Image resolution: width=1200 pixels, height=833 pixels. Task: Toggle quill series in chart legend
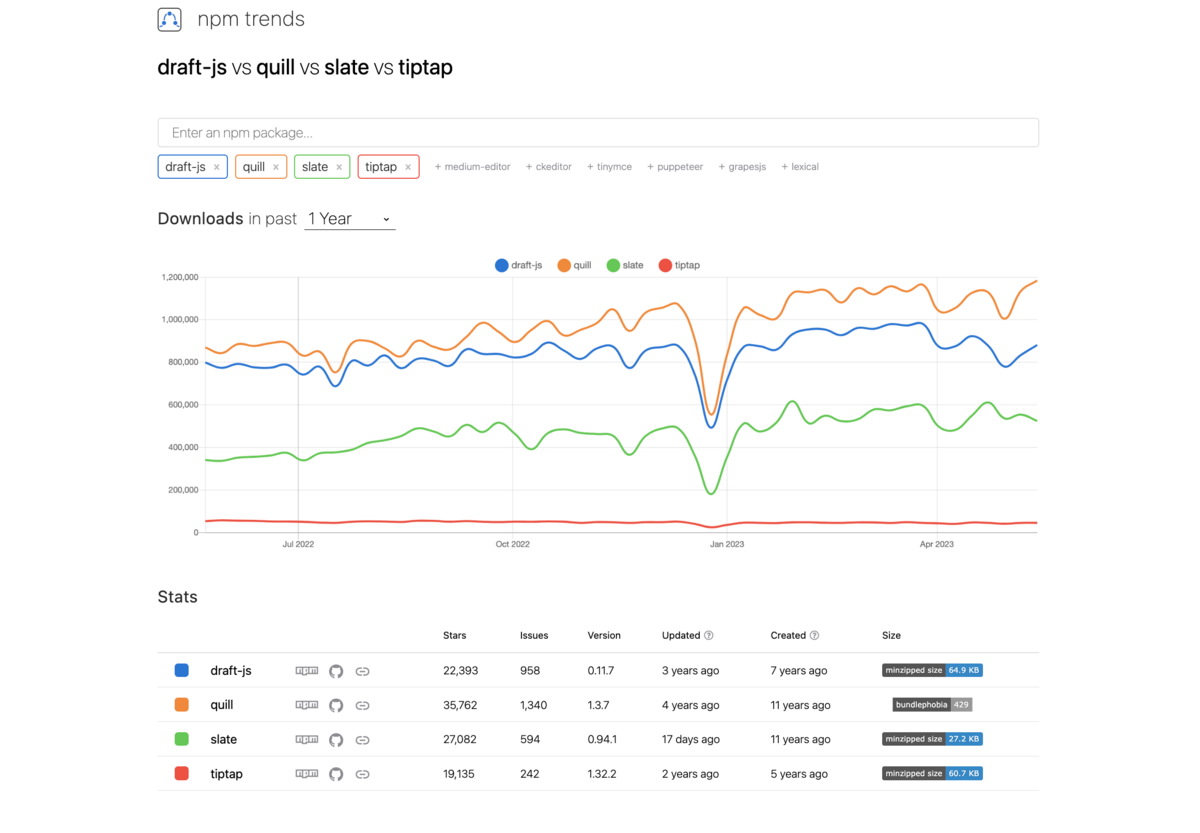[574, 265]
